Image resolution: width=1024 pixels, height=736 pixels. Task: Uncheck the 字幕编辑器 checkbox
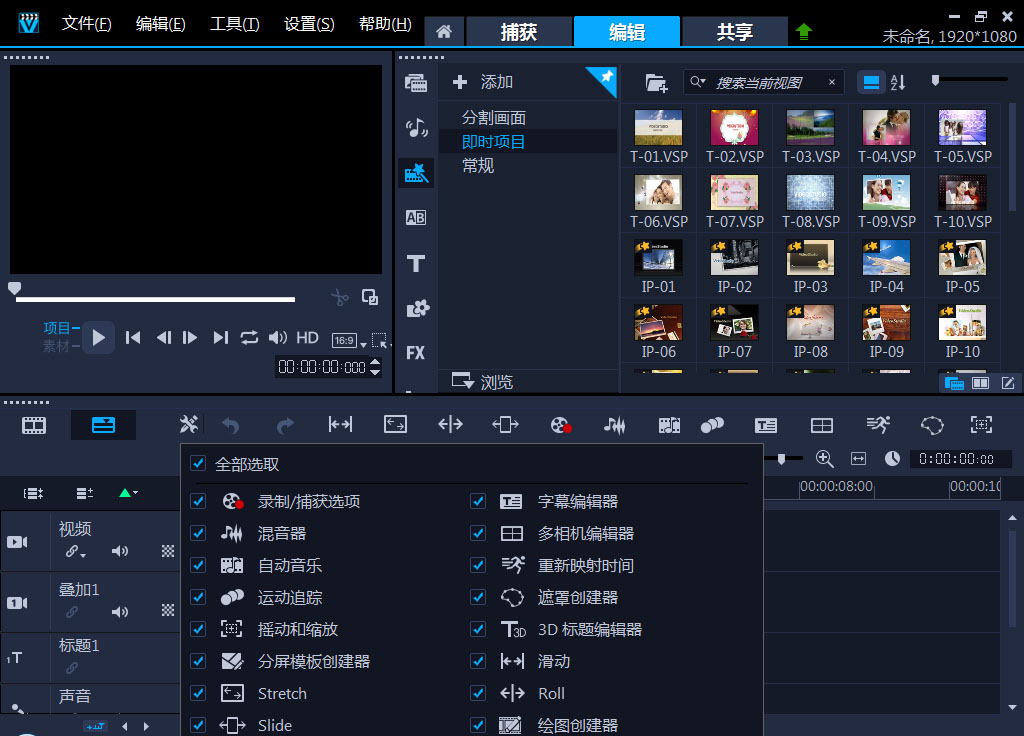[x=478, y=501]
